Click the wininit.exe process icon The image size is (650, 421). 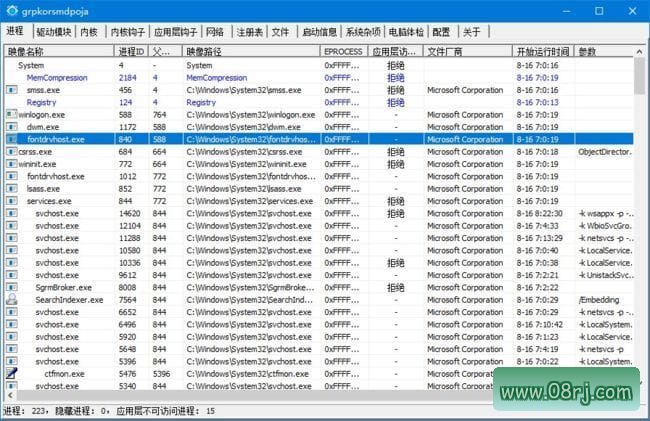[x=12, y=164]
